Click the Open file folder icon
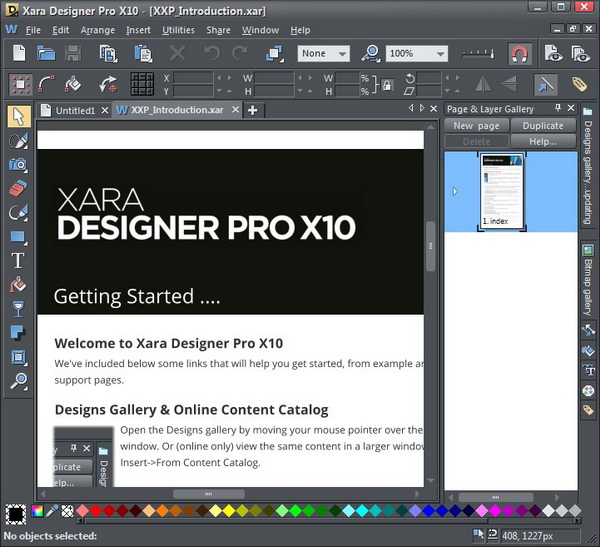The image size is (600, 547). pos(46,53)
